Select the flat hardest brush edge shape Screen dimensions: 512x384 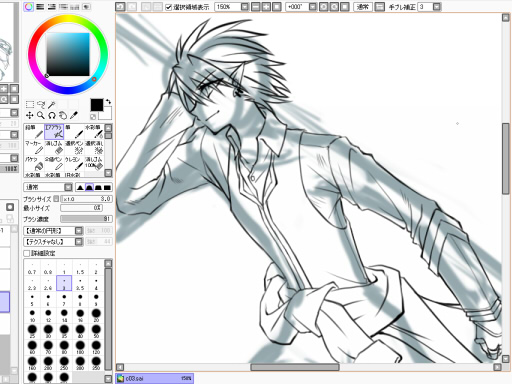coord(107,187)
